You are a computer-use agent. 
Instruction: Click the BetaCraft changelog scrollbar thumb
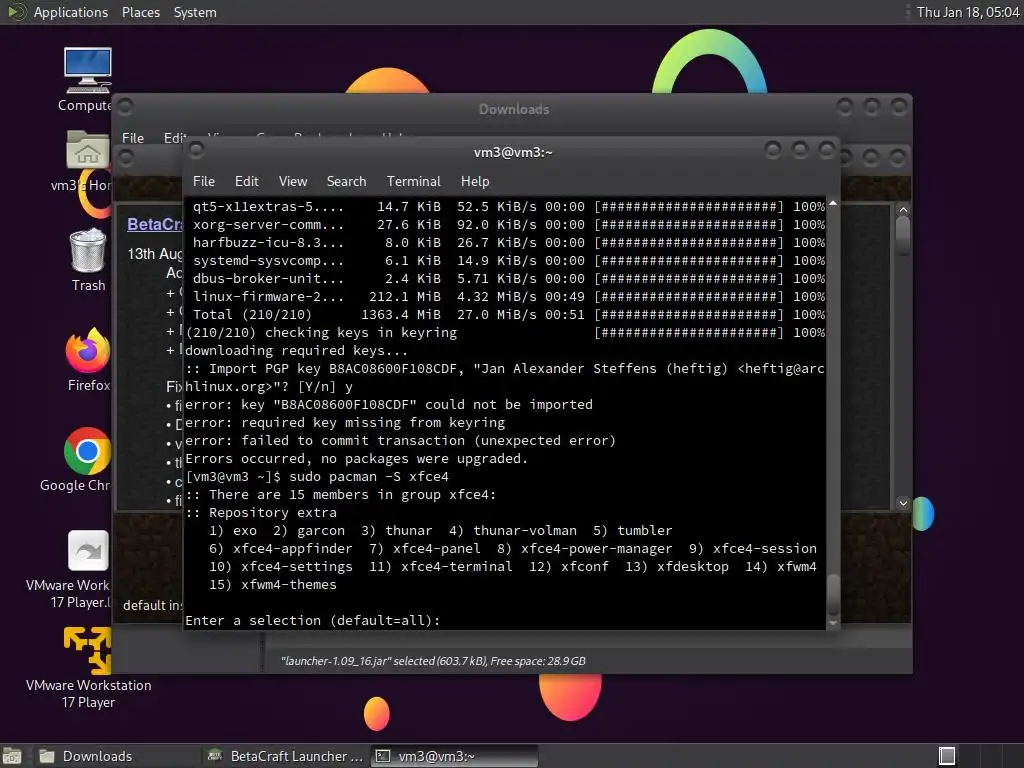pyautogui.click(x=903, y=235)
